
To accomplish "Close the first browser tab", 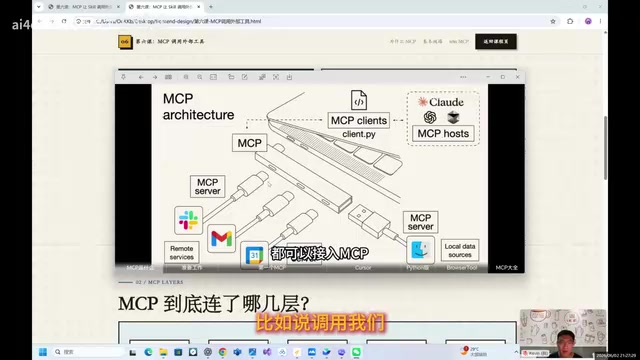I will pos(118,7).
